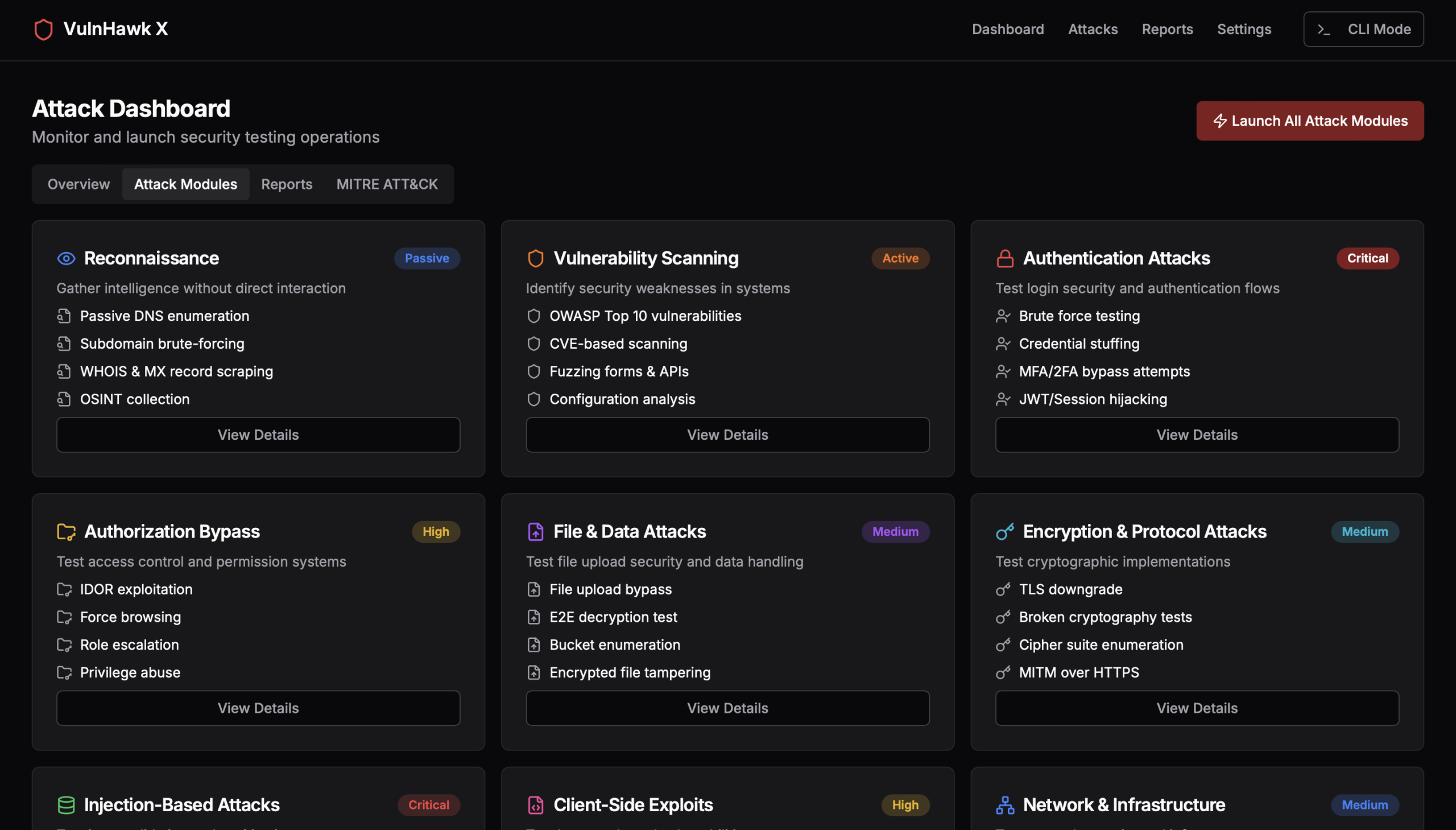Click the Medium badge on Network & Infrastructure

(x=1365, y=805)
